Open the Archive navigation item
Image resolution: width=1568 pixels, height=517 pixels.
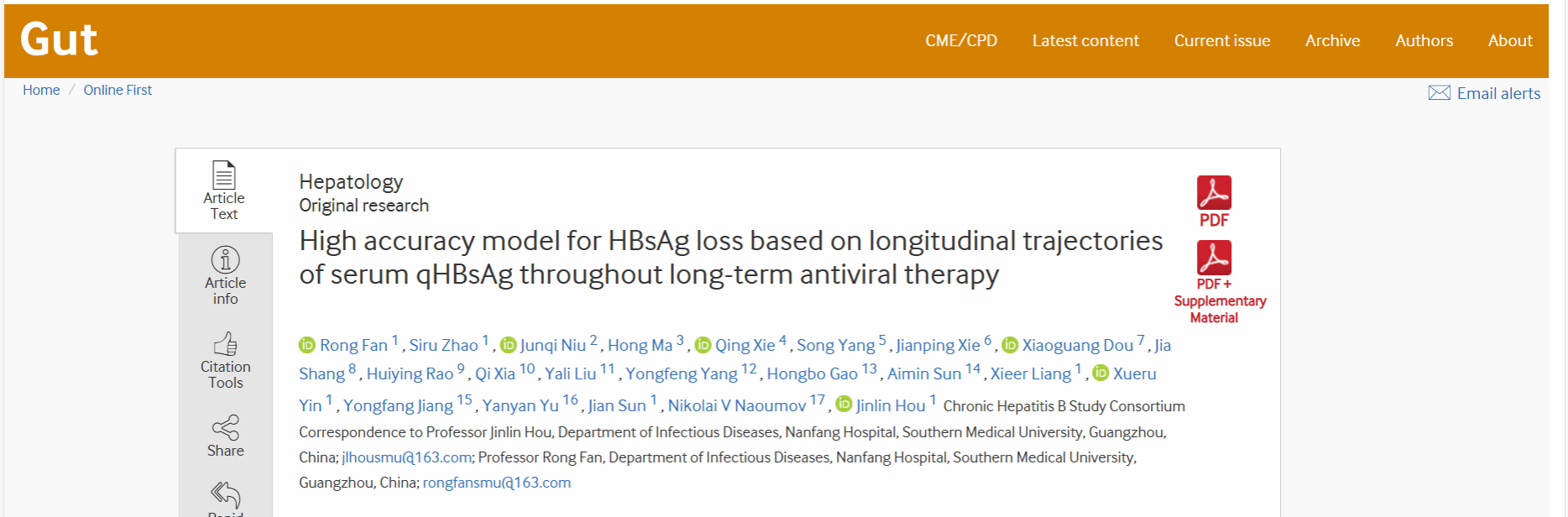tap(1332, 40)
